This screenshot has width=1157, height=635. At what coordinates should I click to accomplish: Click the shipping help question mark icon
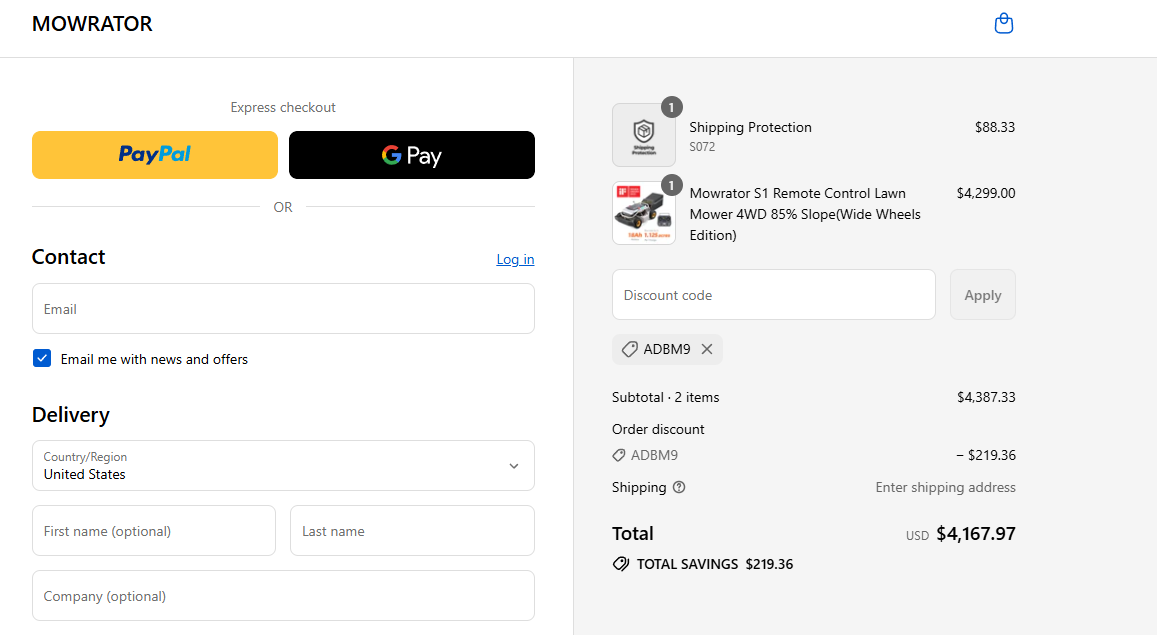pyautogui.click(x=679, y=487)
